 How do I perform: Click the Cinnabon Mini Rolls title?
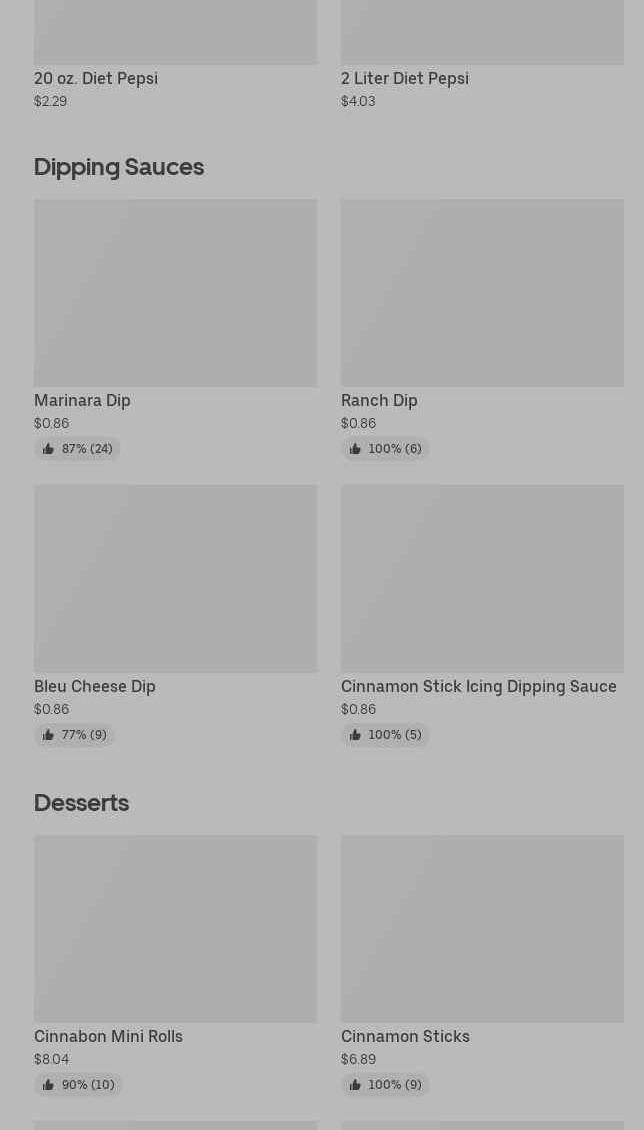(108, 1036)
